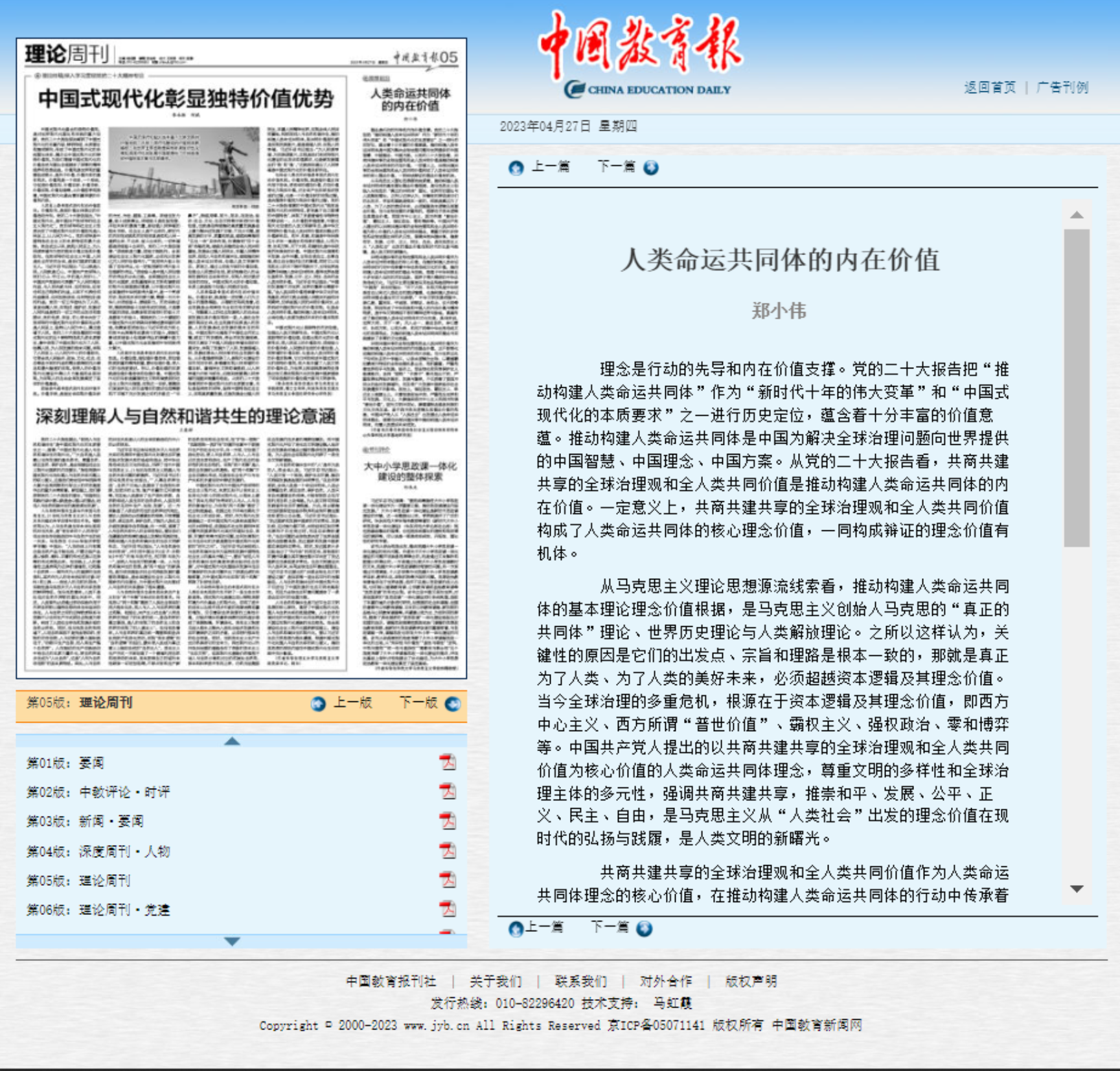This screenshot has height=1071, width=1120.
Task: Click 上一版 text link
Action: (353, 703)
